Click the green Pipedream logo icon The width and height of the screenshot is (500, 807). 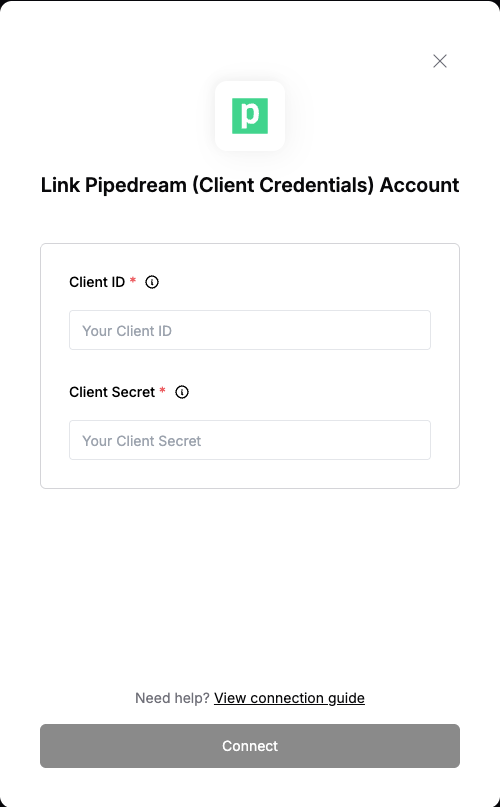point(250,116)
